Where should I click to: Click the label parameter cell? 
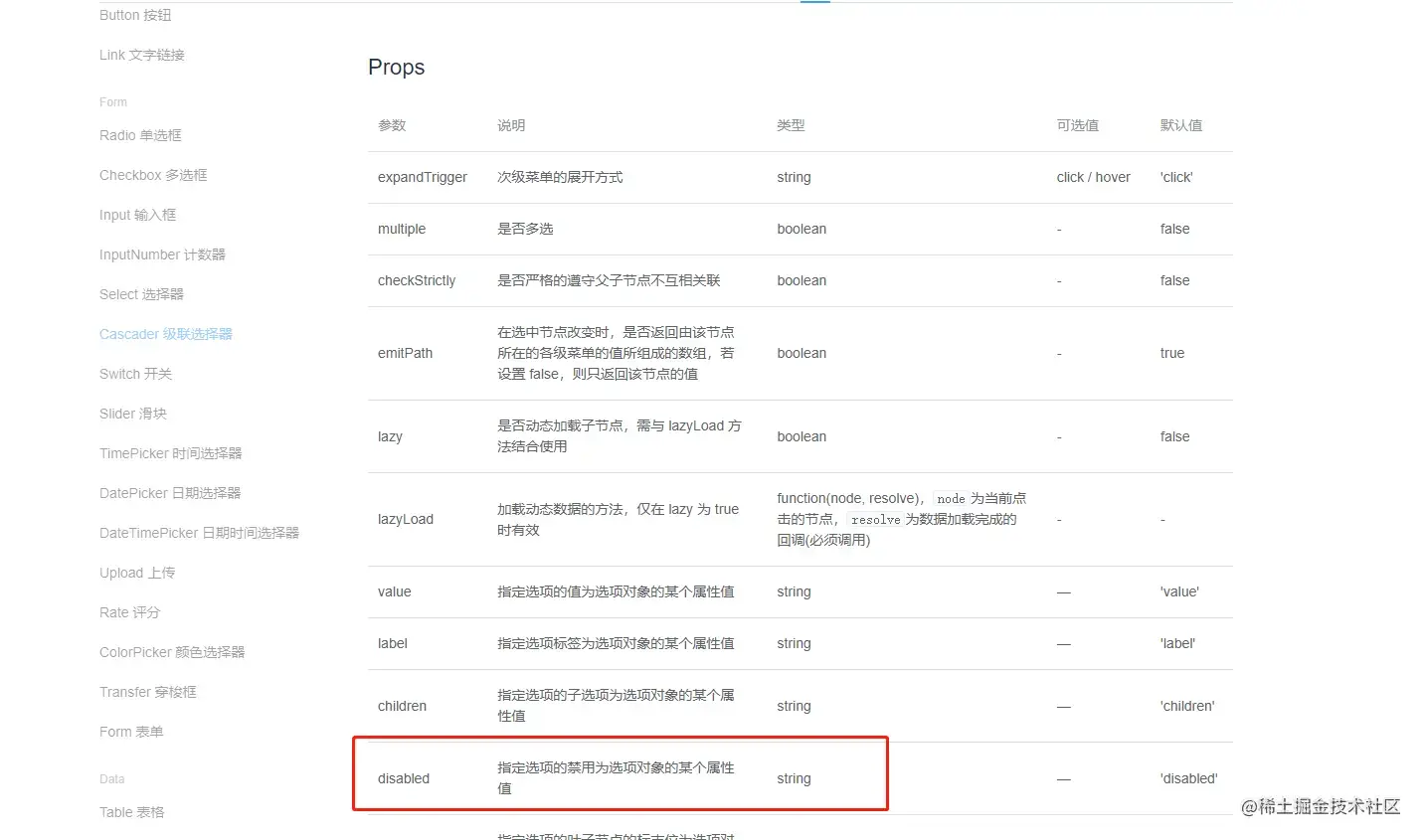393,643
